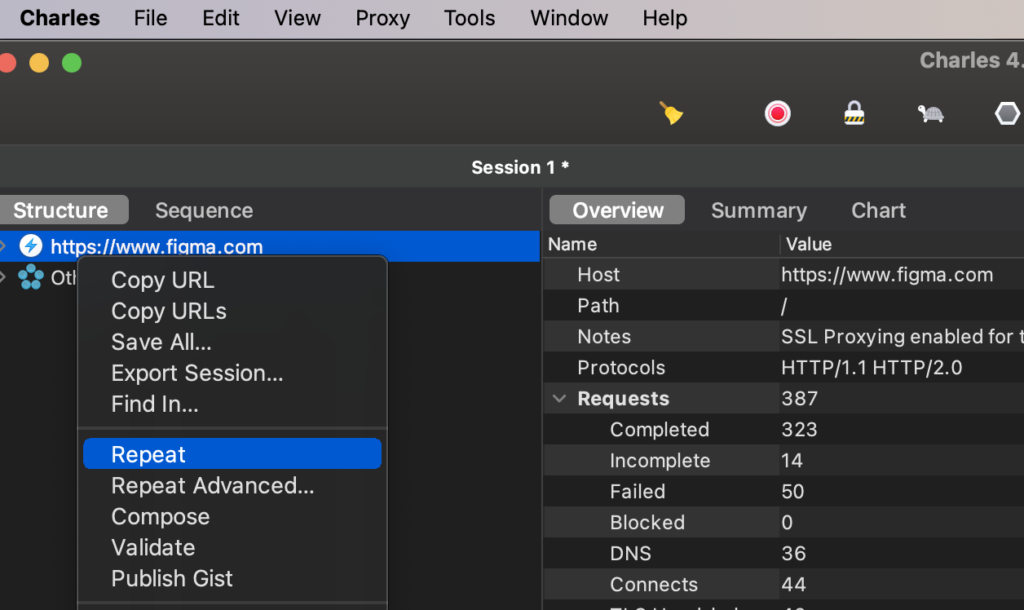Screen dimensions: 1024x610
Task: Open the Summary tab
Action: click(758, 210)
